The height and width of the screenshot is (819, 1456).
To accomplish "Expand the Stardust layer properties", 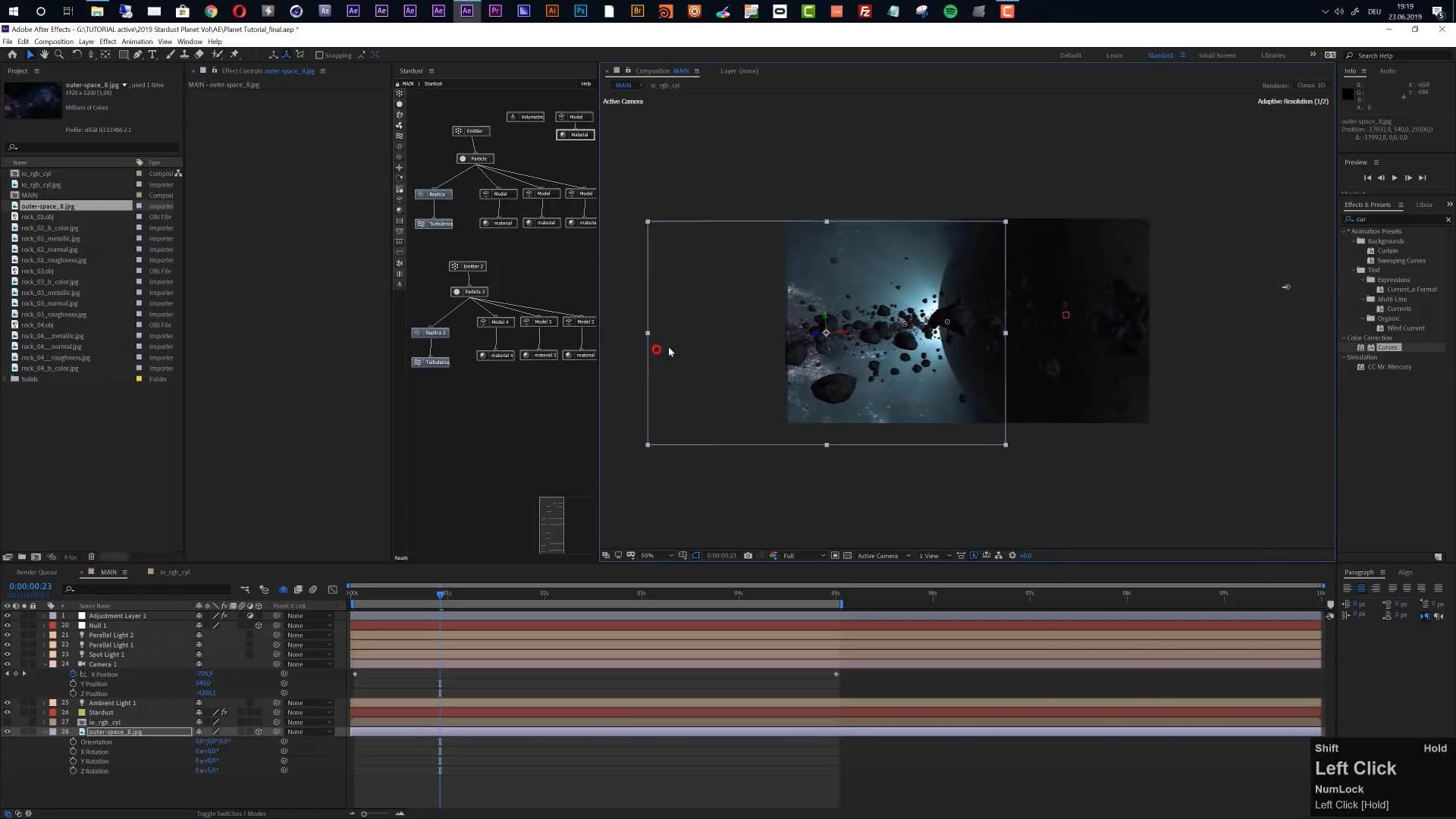I will click(x=44, y=713).
